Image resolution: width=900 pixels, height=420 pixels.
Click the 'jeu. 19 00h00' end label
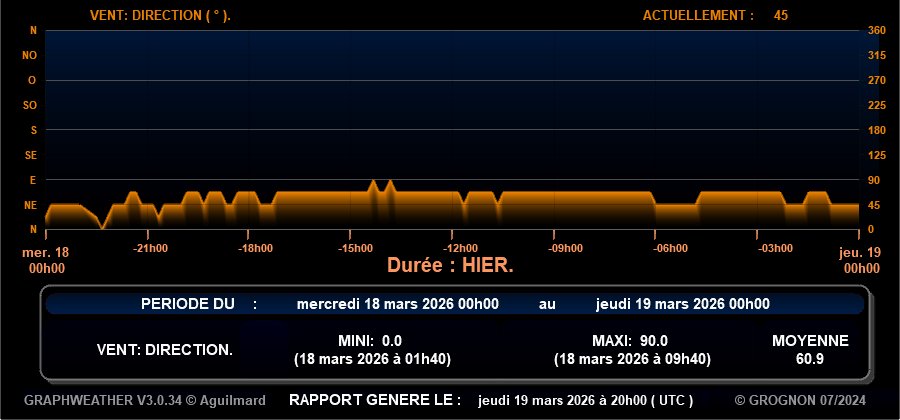[859, 260]
